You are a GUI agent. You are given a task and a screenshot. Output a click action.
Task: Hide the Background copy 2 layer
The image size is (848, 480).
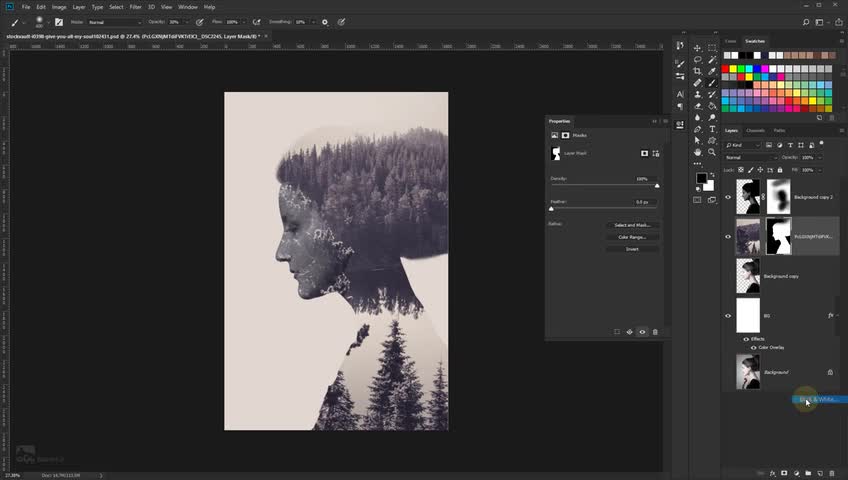[728, 197]
